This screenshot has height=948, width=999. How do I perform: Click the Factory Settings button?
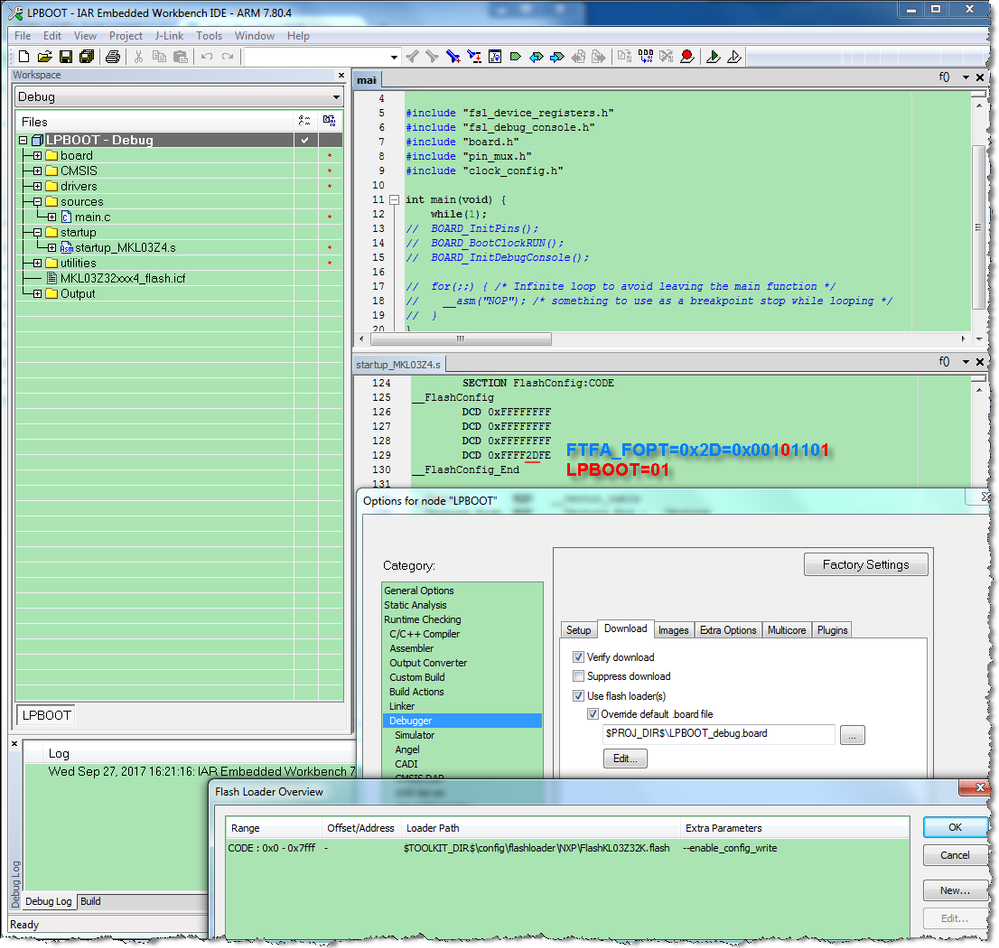click(865, 564)
